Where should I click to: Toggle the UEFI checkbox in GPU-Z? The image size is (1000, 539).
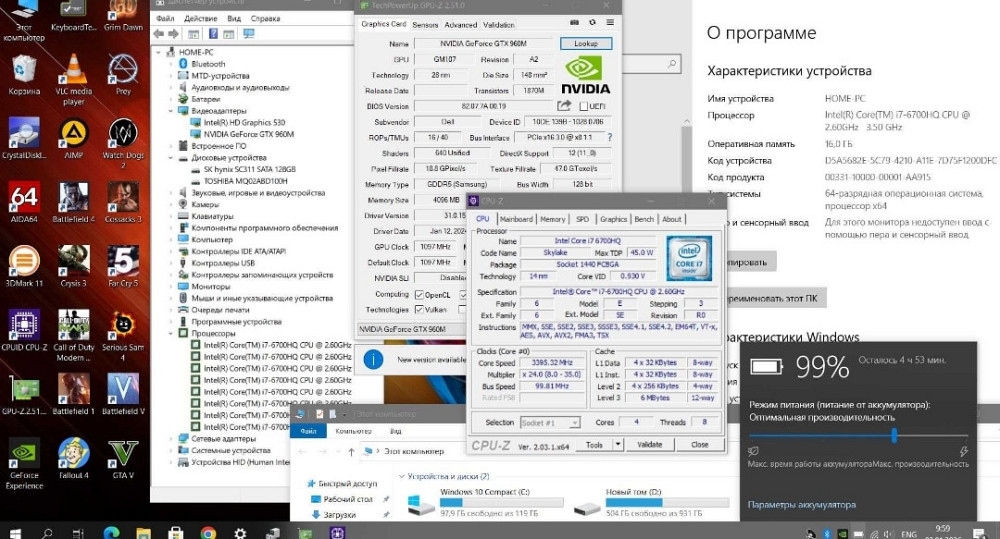[x=584, y=106]
